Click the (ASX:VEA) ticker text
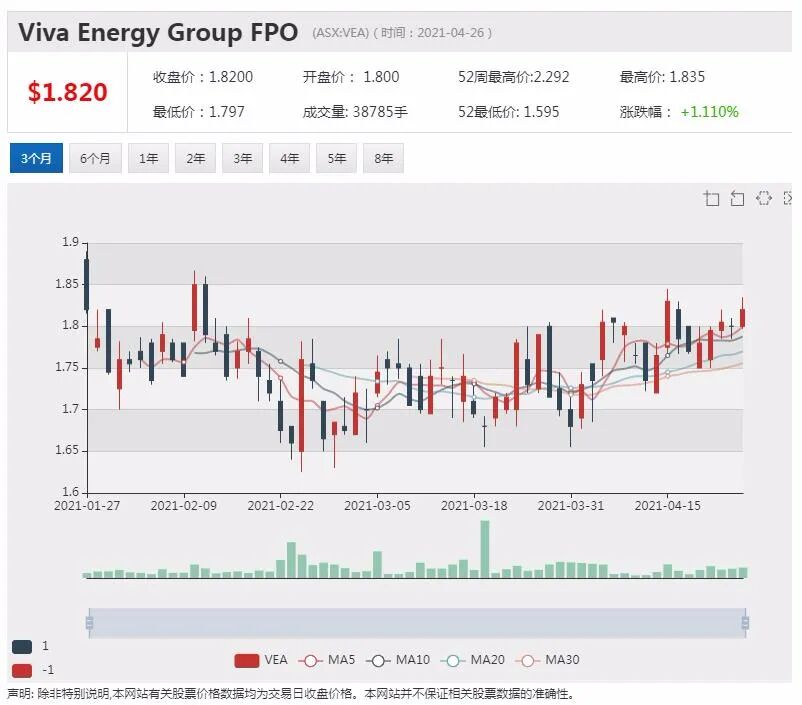Screen dimensions: 802x705 [x=341, y=33]
